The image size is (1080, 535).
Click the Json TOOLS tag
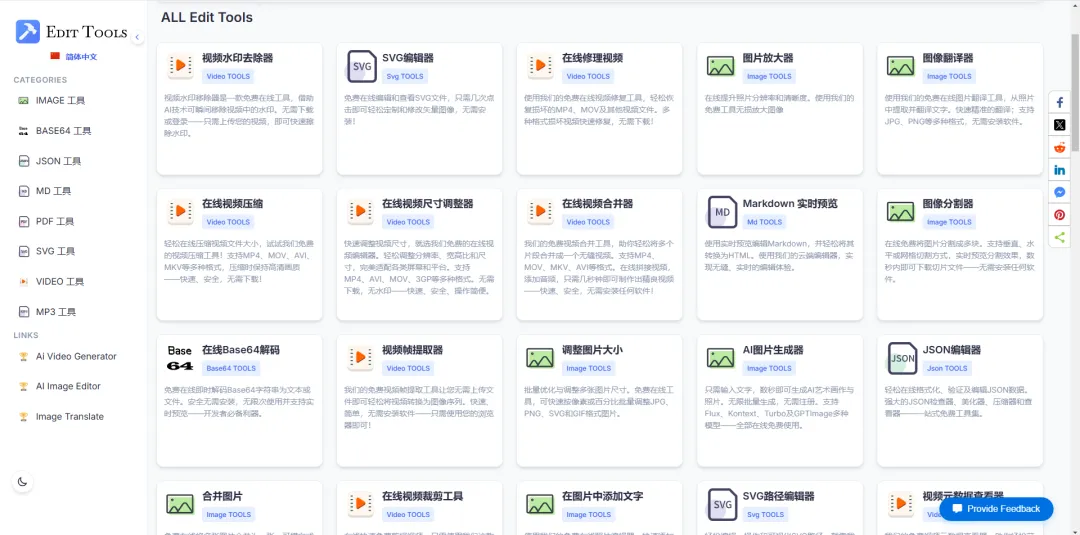[x=947, y=368]
